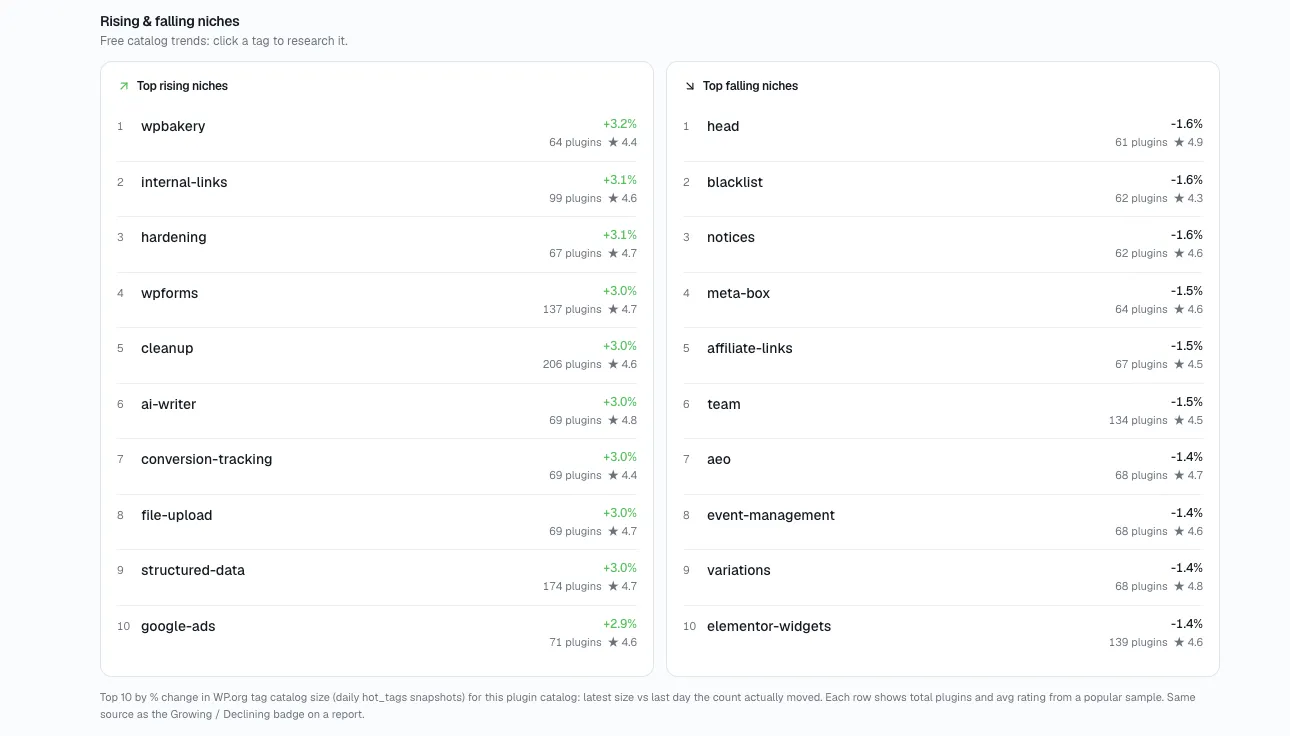Click the "134 plugins" count

point(1138,420)
